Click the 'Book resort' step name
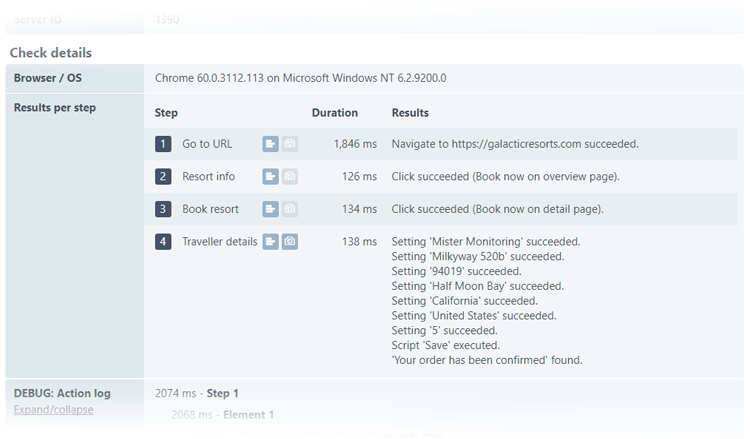This screenshot has width=750, height=439. tap(210, 209)
